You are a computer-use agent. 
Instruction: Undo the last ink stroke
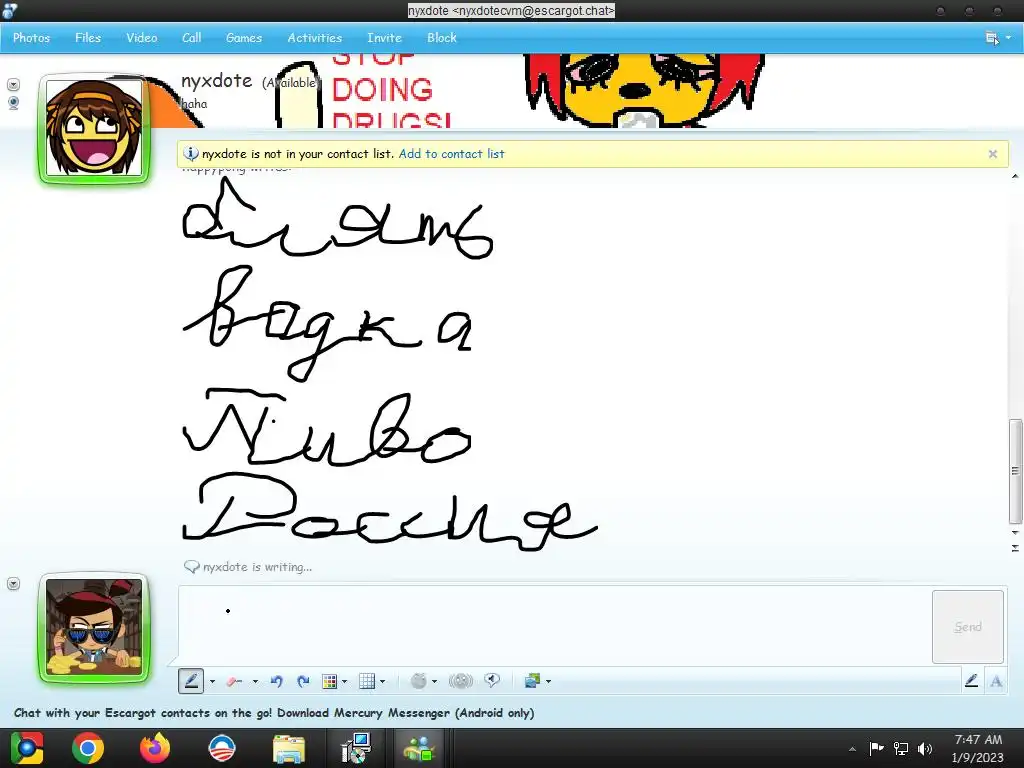[276, 682]
